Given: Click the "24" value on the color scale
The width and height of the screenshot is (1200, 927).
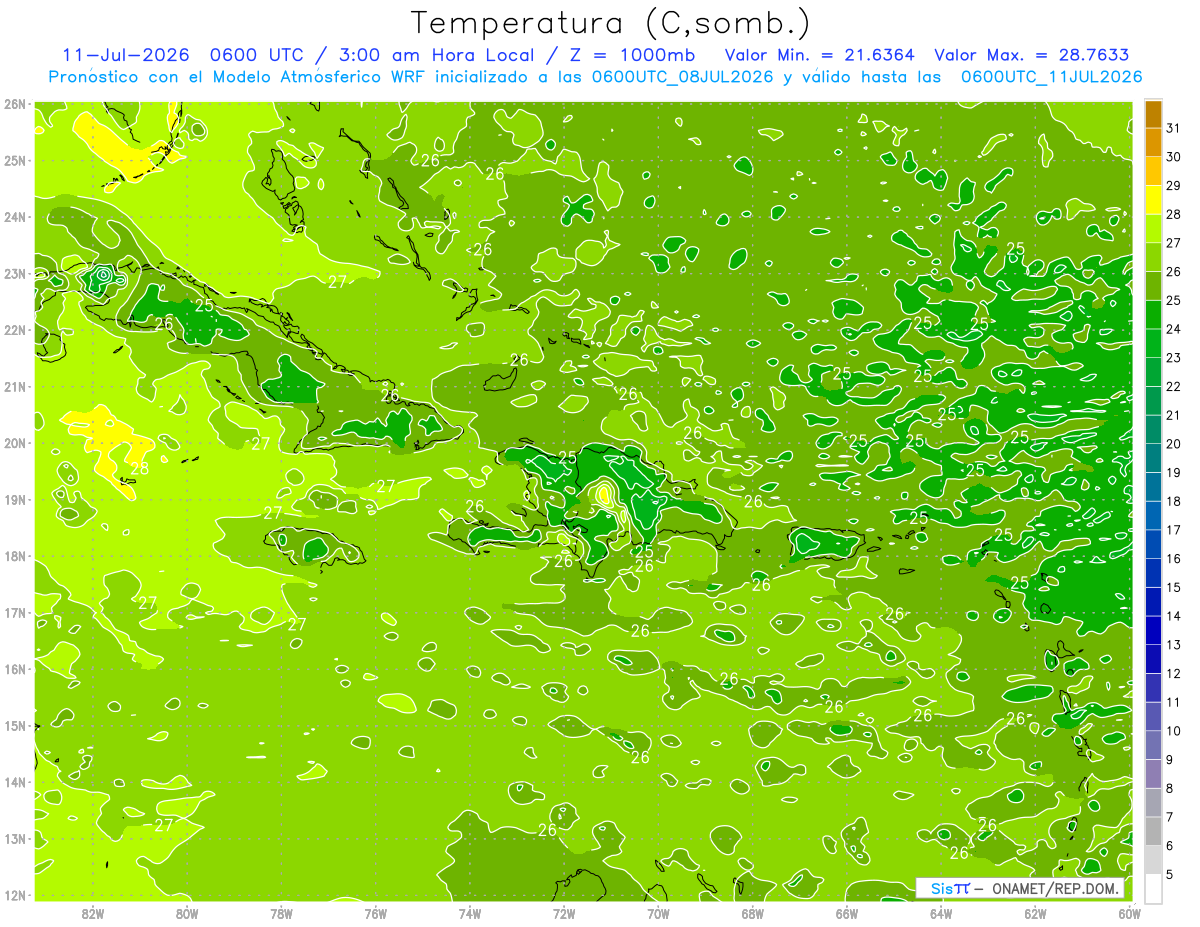Looking at the screenshot, I should (x=1173, y=329).
